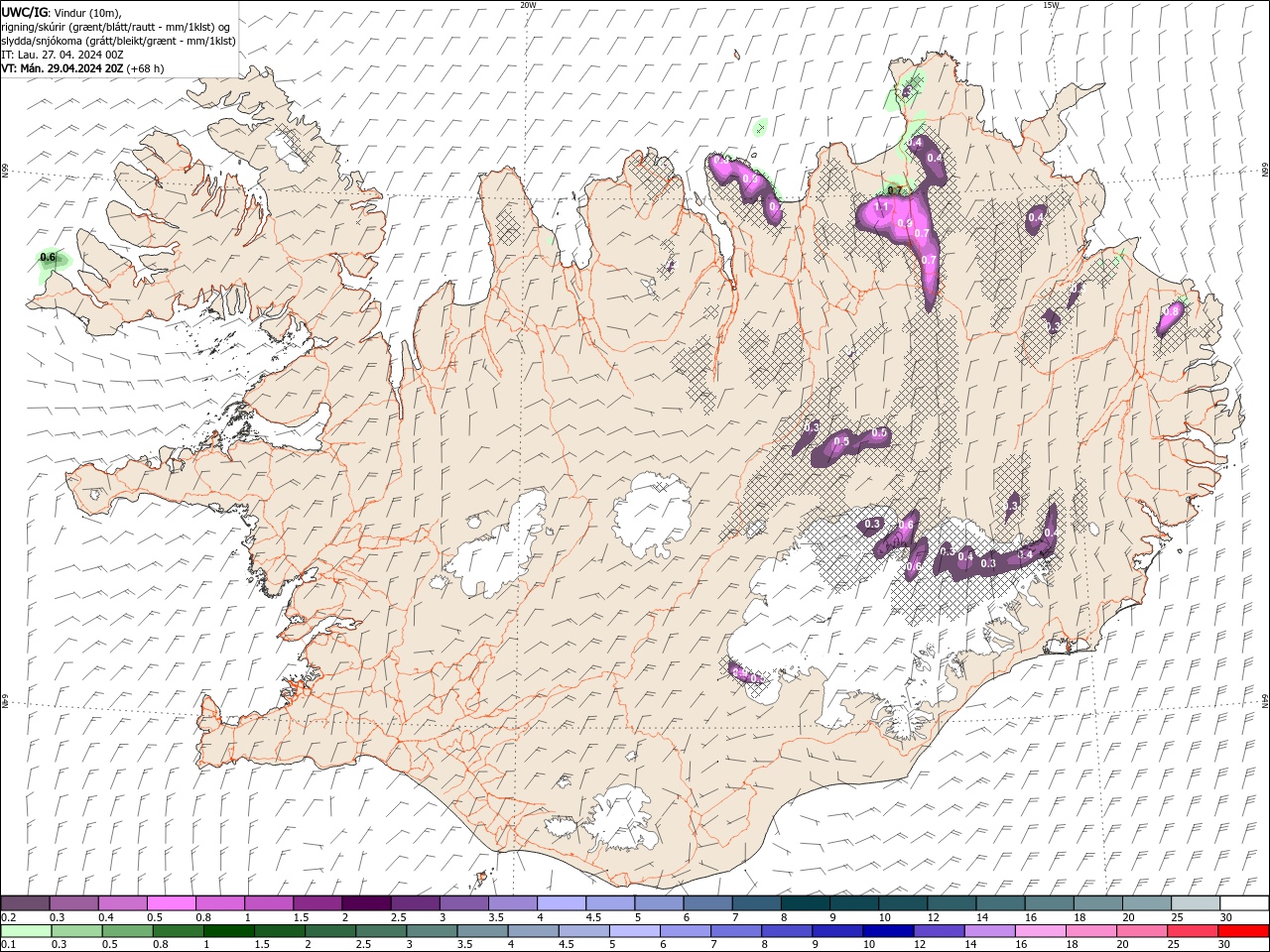Click the snow legend swatch labeled 0.8

click(219, 903)
